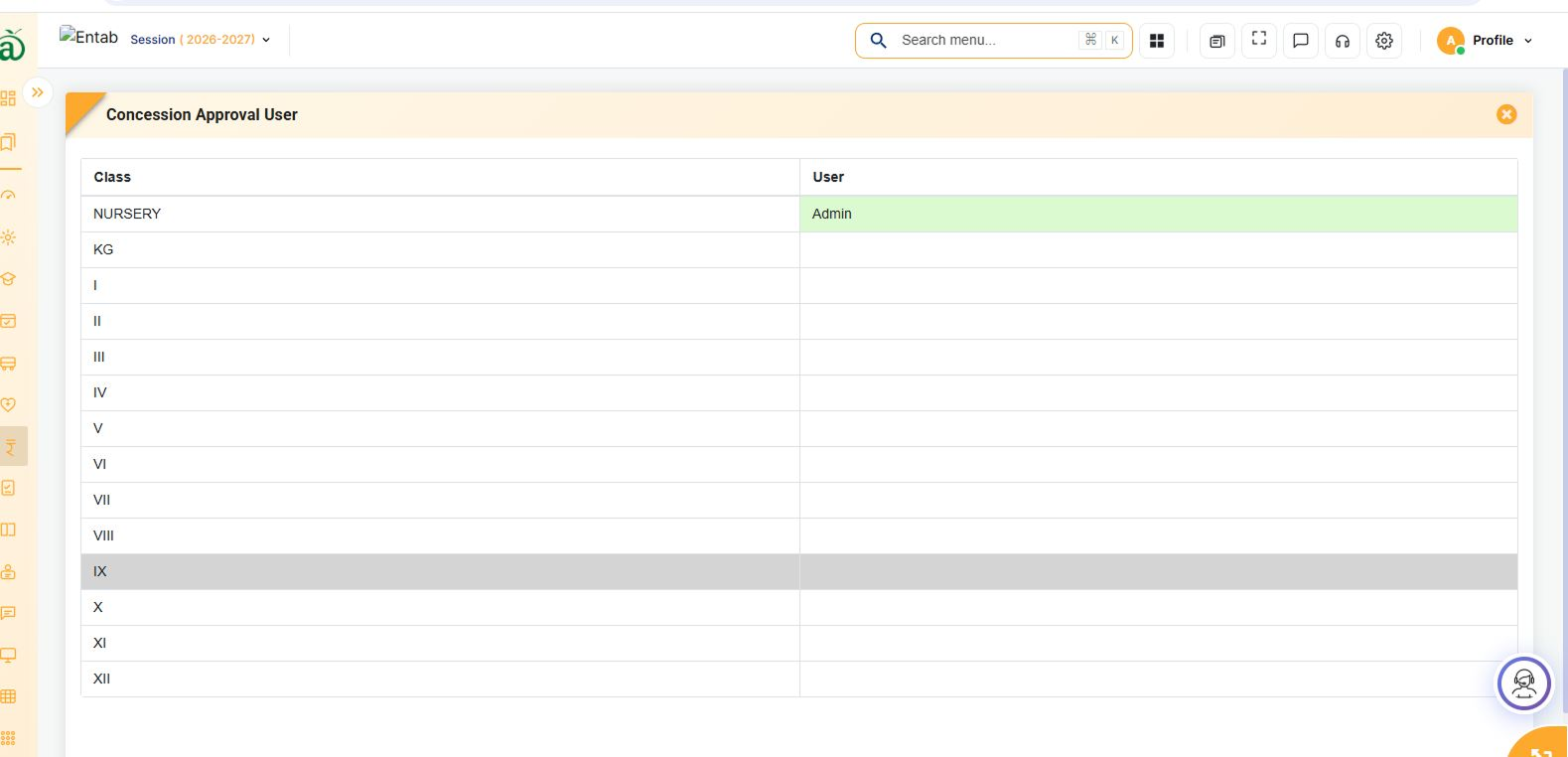Open the bus transport icon in sidebar

[x=9, y=364]
